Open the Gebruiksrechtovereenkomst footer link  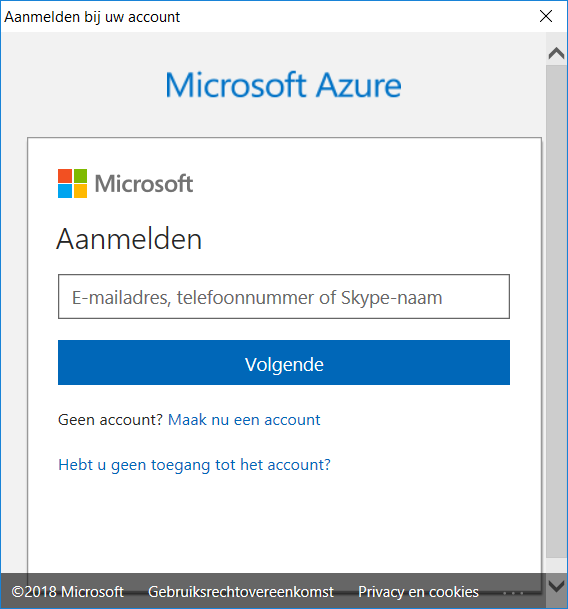tap(241, 592)
